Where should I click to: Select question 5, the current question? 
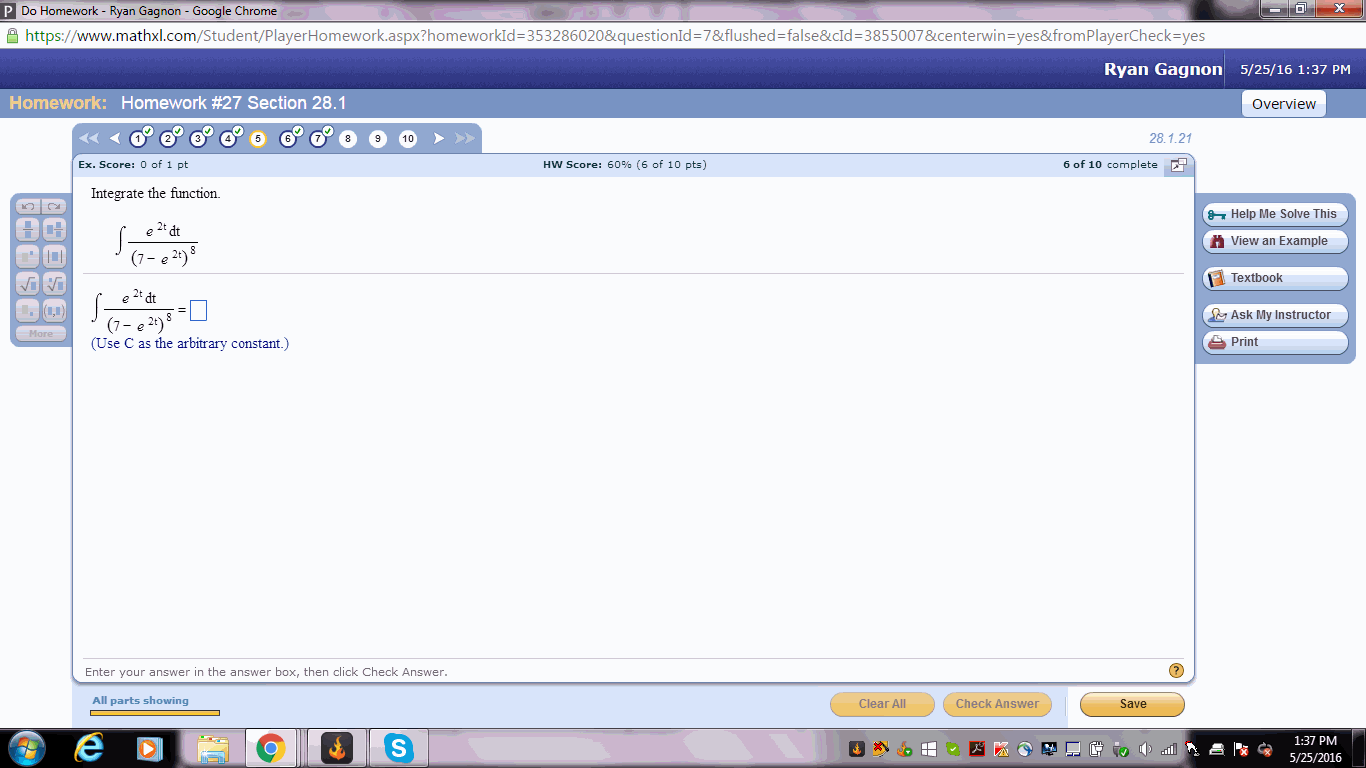click(257, 139)
